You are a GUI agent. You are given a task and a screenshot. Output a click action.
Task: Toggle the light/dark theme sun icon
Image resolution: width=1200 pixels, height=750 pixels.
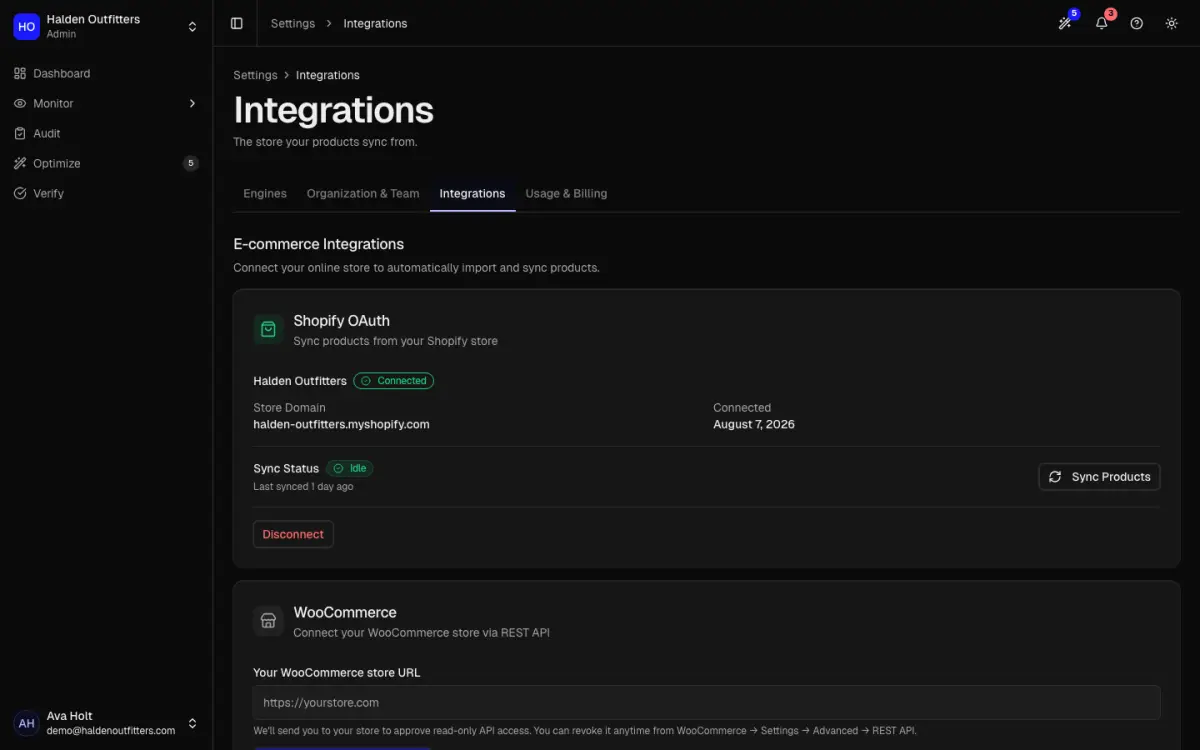pos(1171,23)
